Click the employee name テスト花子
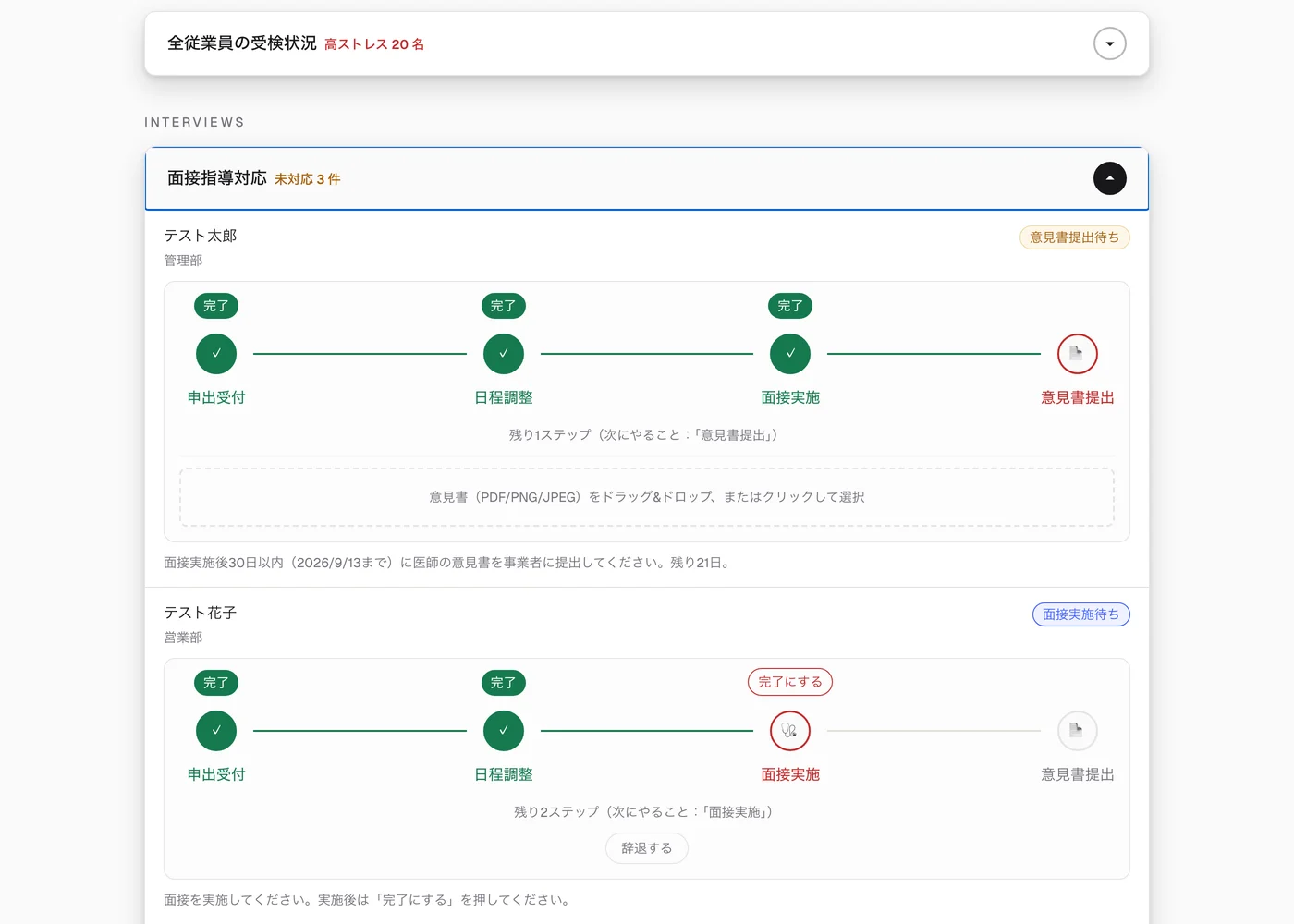 (201, 613)
